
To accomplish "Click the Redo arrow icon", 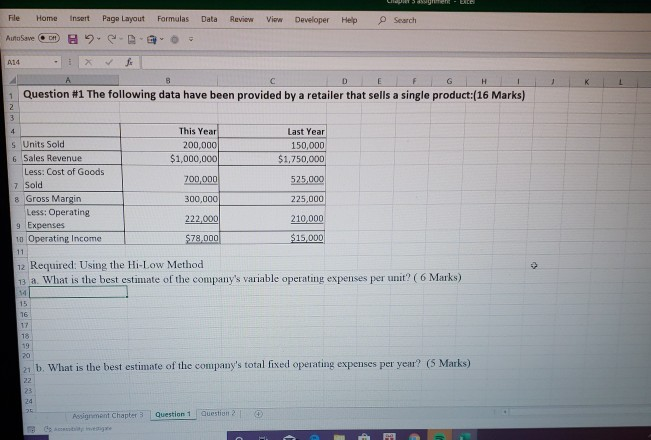I will (111, 39).
